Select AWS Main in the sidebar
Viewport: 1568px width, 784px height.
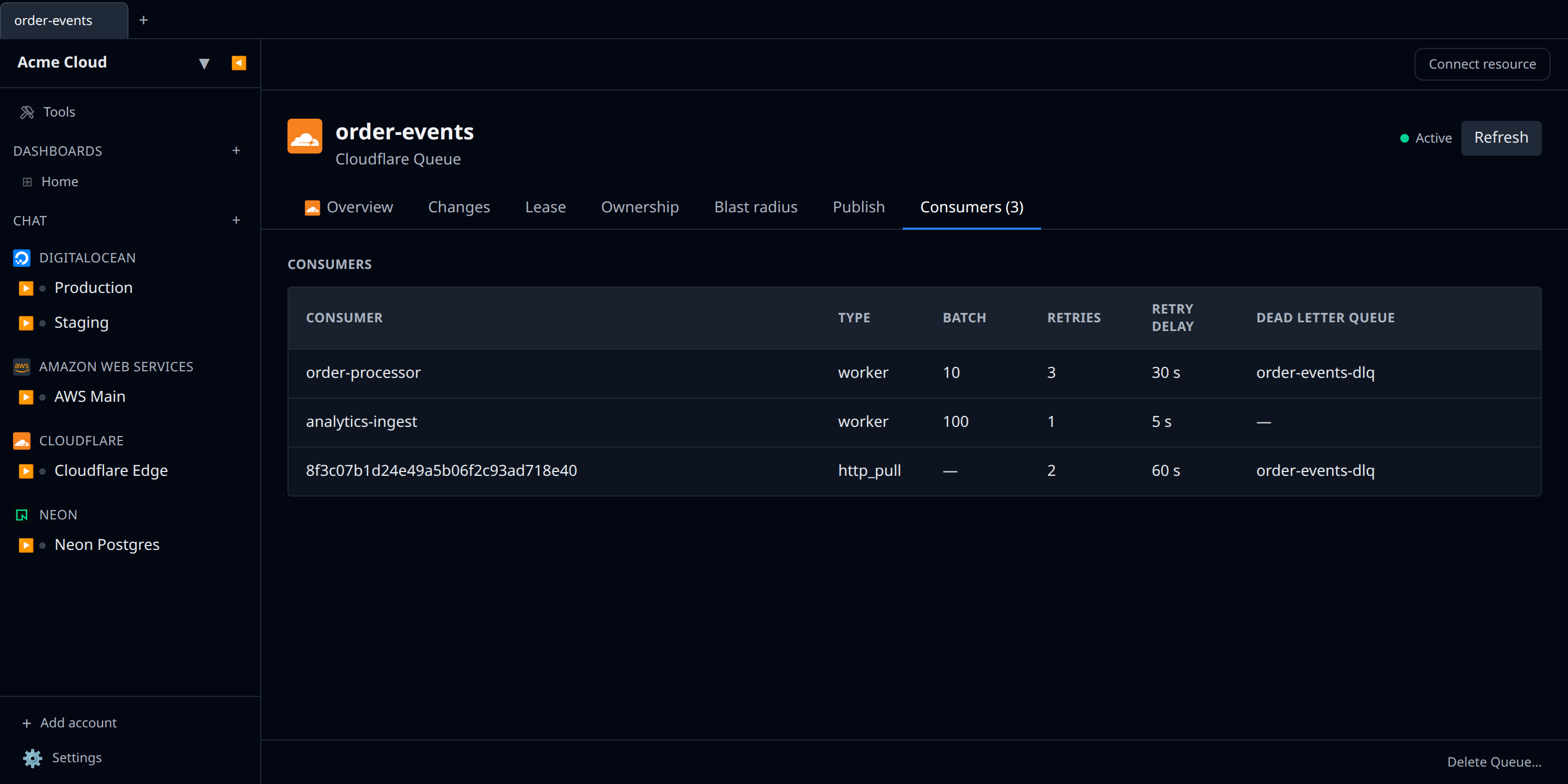point(89,396)
